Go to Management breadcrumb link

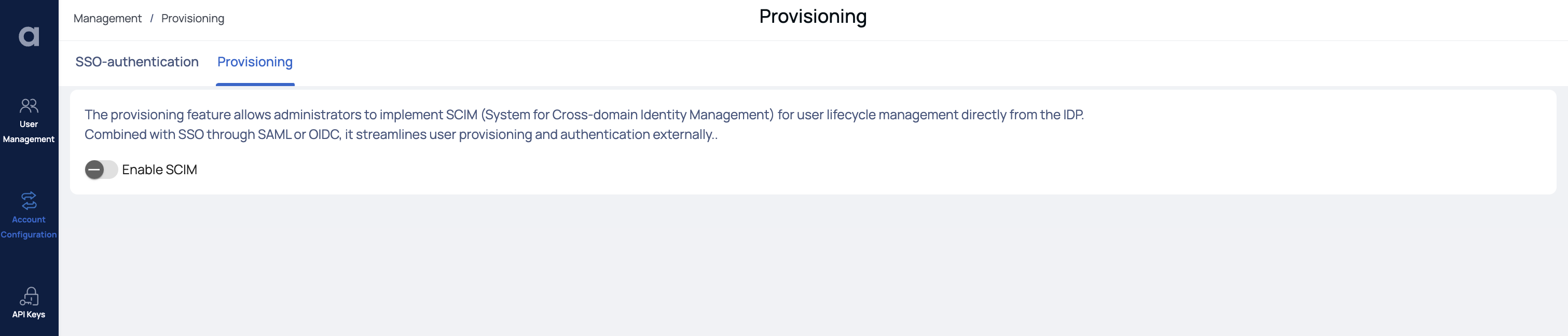click(108, 18)
